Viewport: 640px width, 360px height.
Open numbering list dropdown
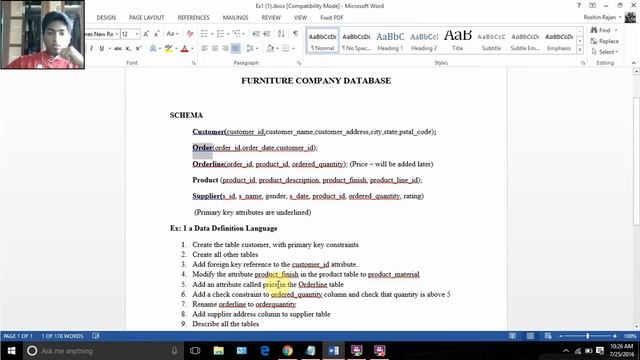click(x=228, y=34)
